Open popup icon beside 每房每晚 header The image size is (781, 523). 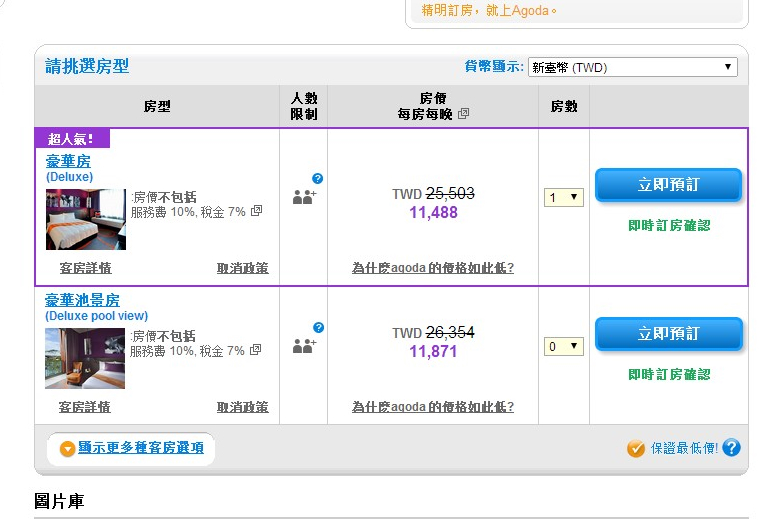coord(463,114)
